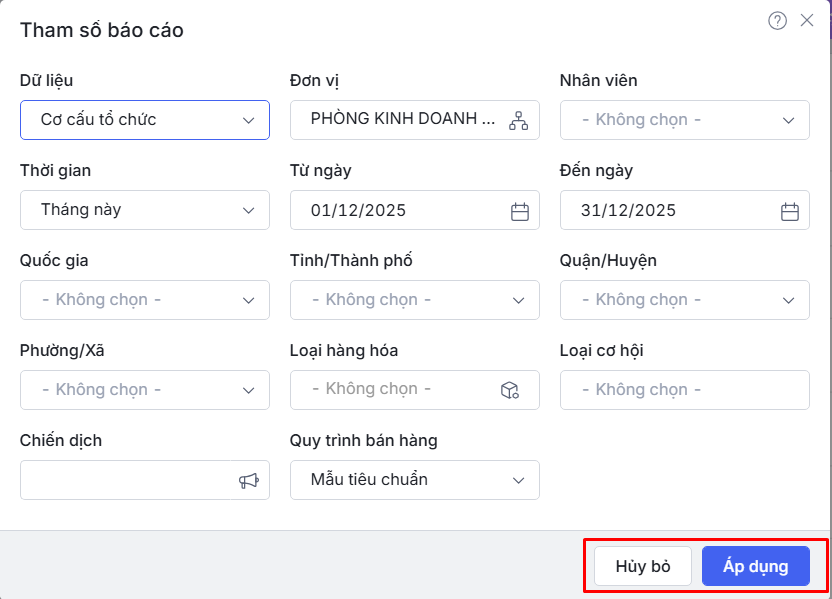Click the Từ ngày date text 01/12/2025

point(358,211)
